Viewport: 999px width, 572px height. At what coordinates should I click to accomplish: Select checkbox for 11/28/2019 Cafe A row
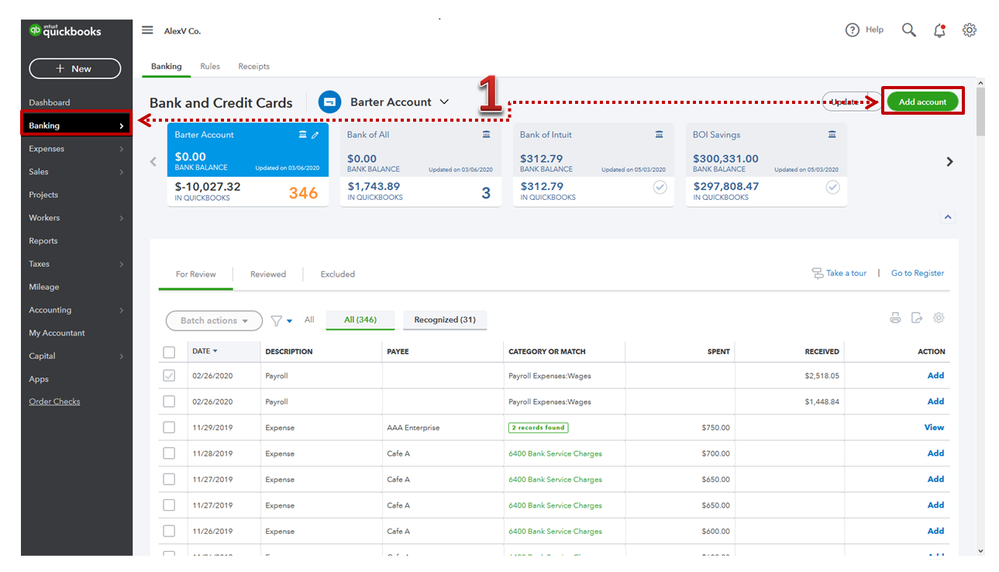pos(169,454)
